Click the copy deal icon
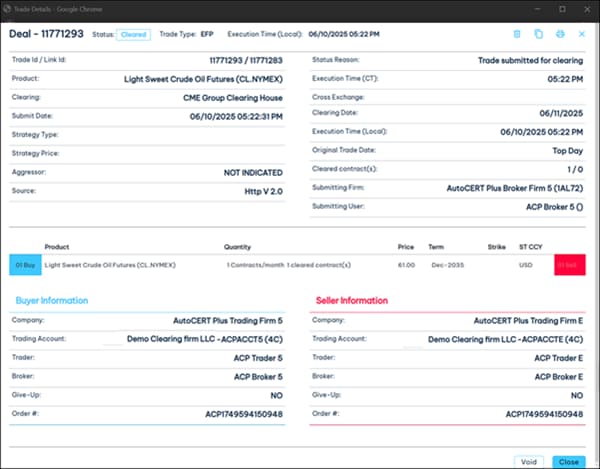 click(538, 34)
